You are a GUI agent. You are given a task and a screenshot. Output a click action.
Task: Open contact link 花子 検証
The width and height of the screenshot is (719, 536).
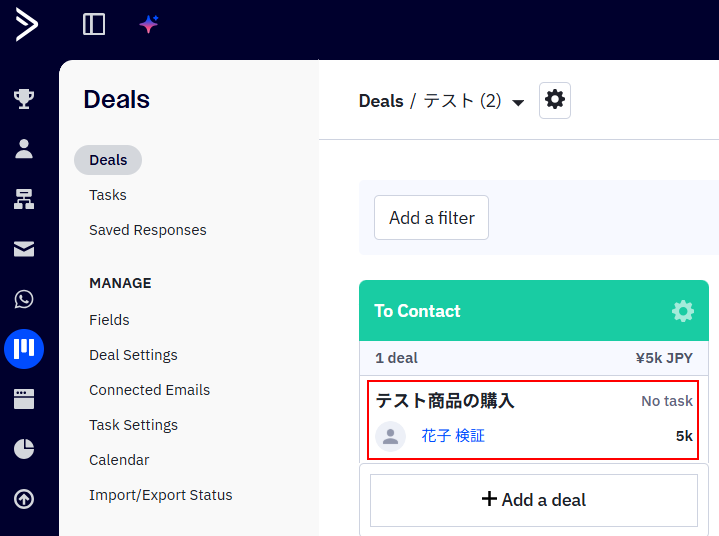click(453, 436)
